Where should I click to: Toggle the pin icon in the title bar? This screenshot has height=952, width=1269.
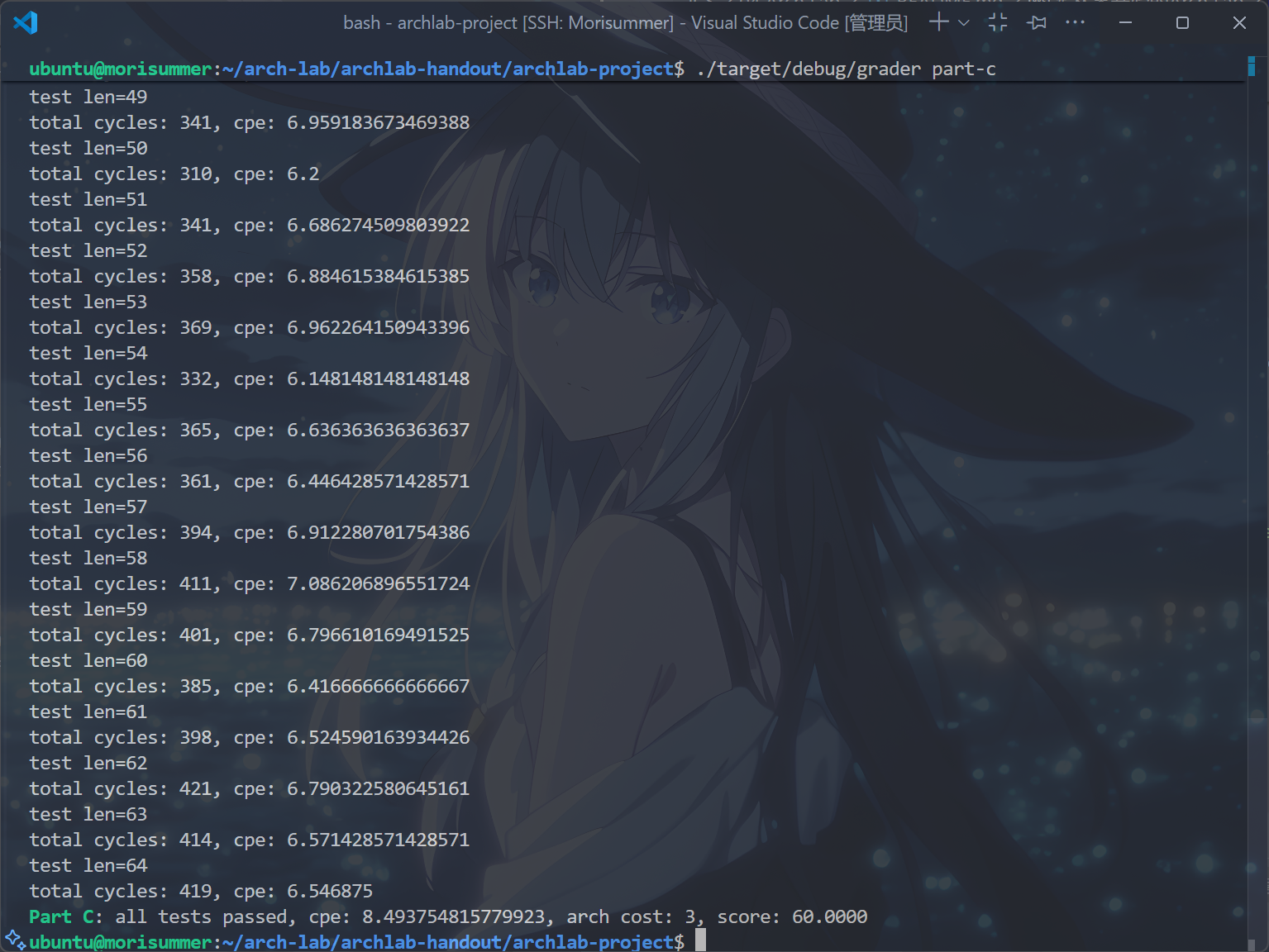[1037, 22]
